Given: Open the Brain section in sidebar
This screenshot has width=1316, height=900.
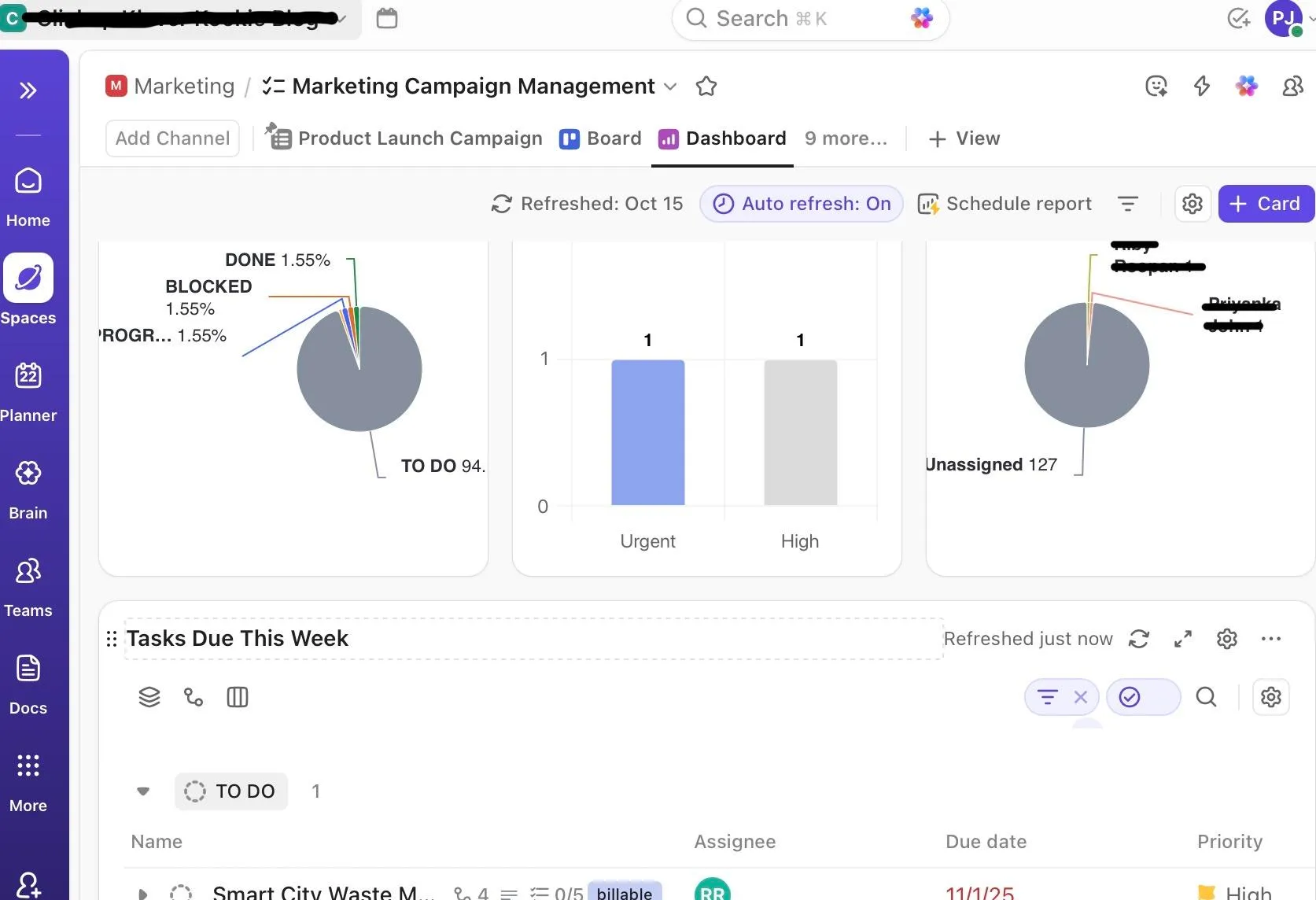Looking at the screenshot, I should 28,489.
